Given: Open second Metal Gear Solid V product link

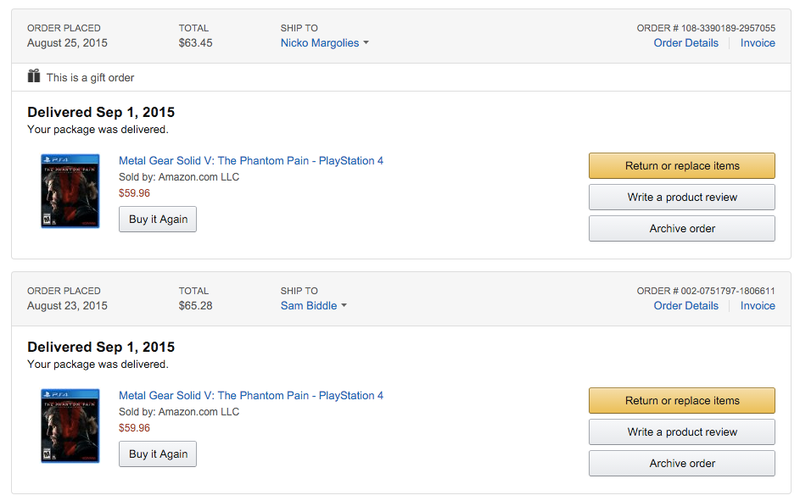Looking at the screenshot, I should point(251,395).
